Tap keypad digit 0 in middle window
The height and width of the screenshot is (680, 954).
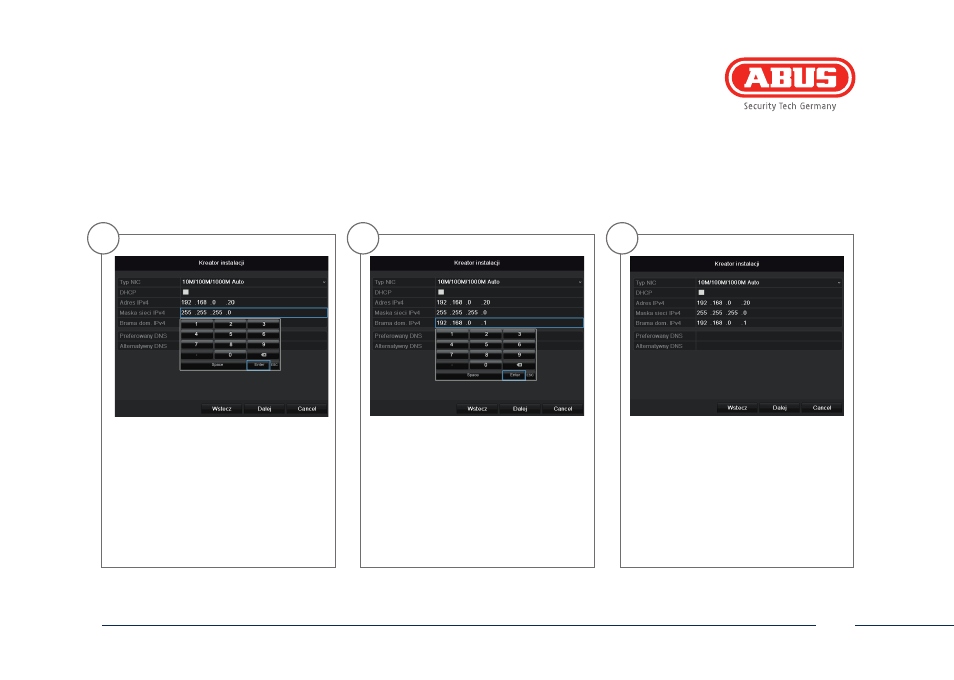[x=486, y=365]
